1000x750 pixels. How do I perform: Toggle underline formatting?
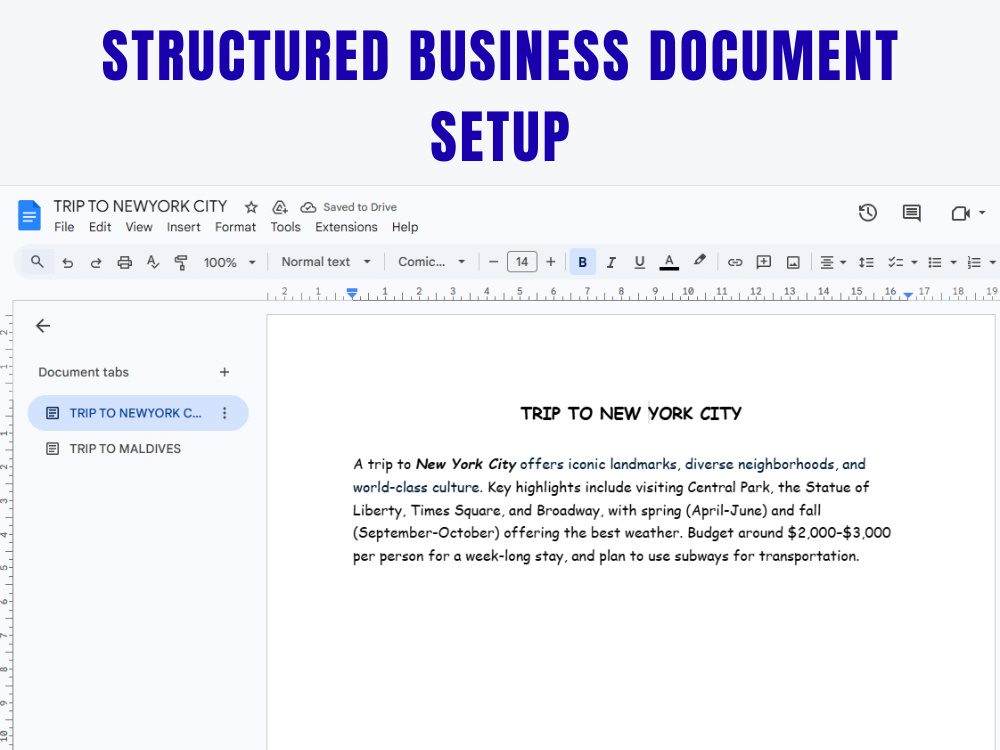coord(640,262)
